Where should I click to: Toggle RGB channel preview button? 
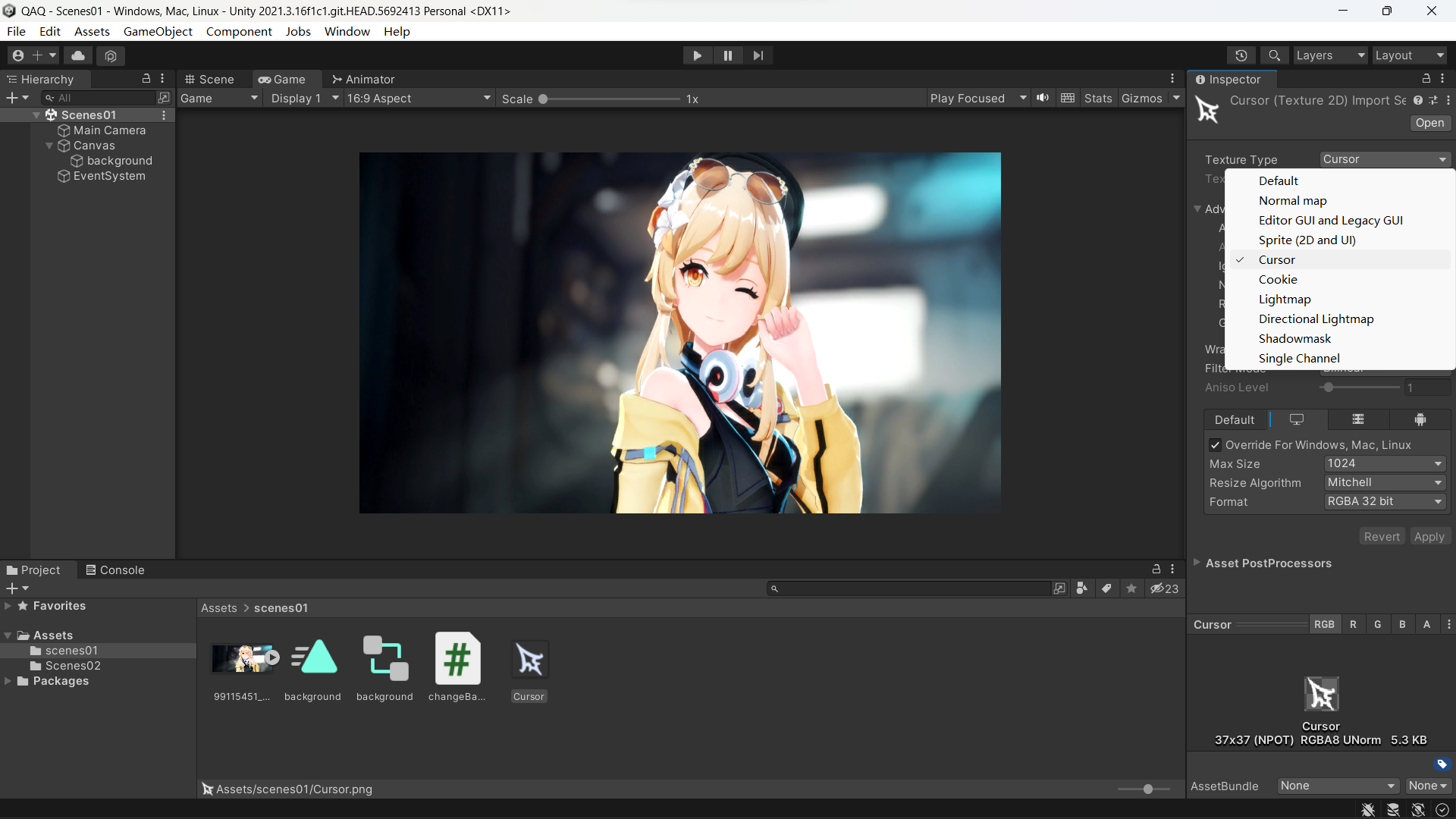tap(1324, 624)
